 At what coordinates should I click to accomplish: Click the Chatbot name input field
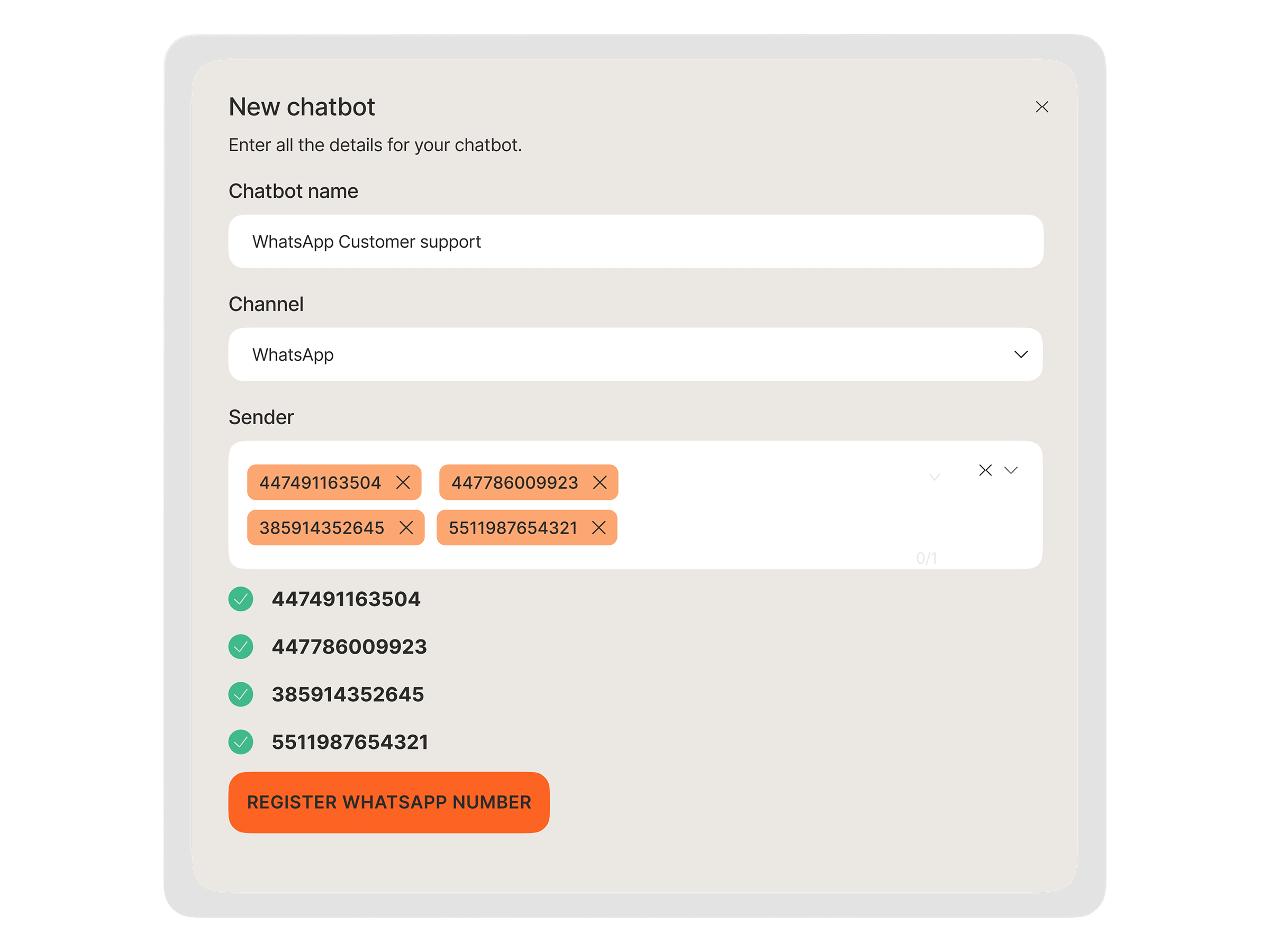click(631, 242)
